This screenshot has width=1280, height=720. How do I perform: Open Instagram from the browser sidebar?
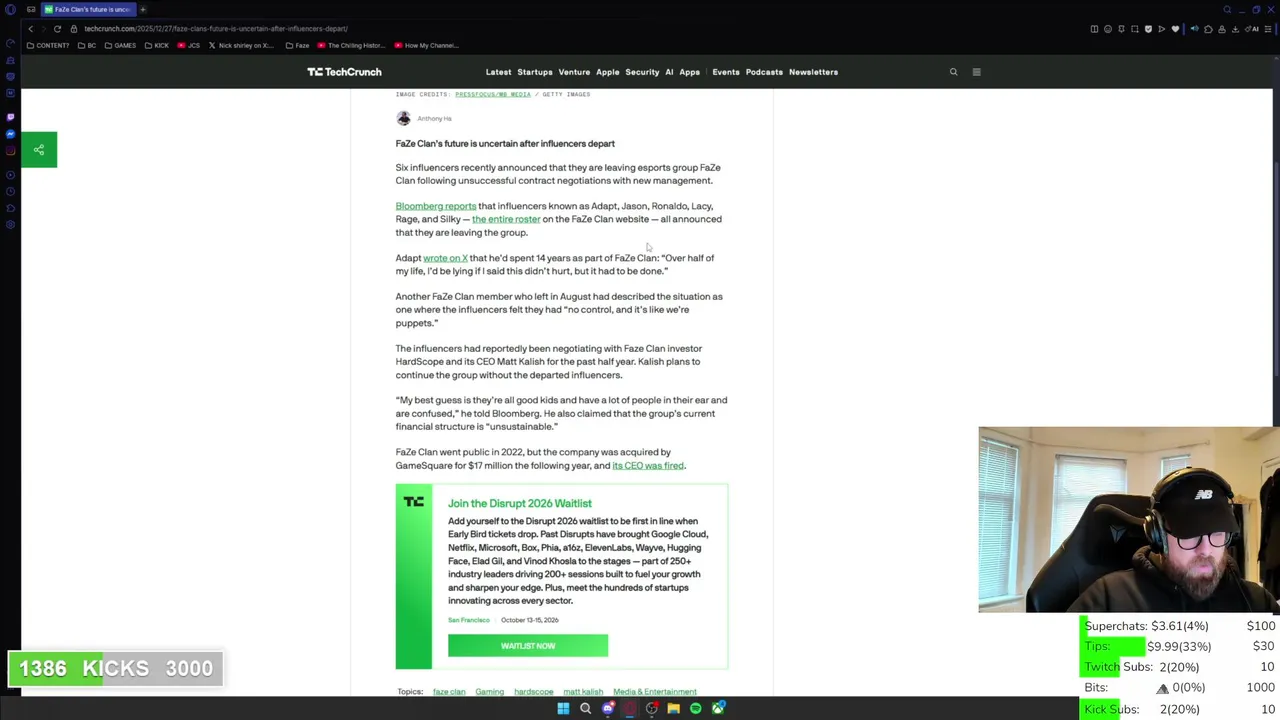point(10,151)
